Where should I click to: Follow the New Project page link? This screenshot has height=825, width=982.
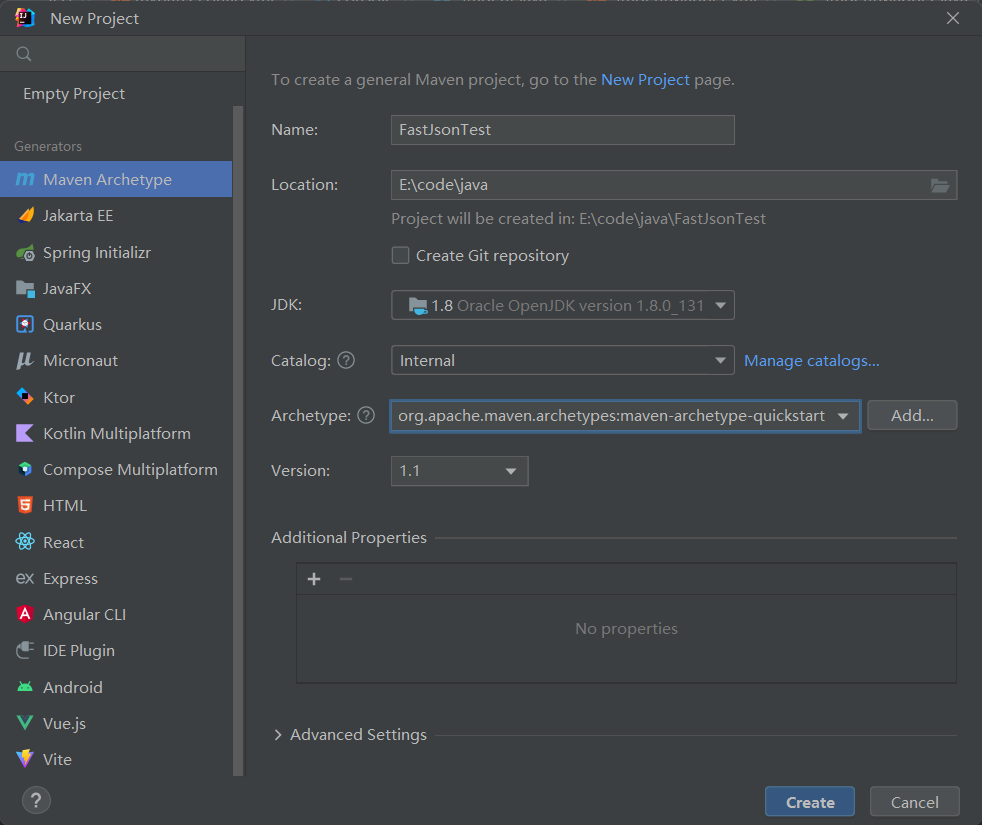(x=645, y=80)
